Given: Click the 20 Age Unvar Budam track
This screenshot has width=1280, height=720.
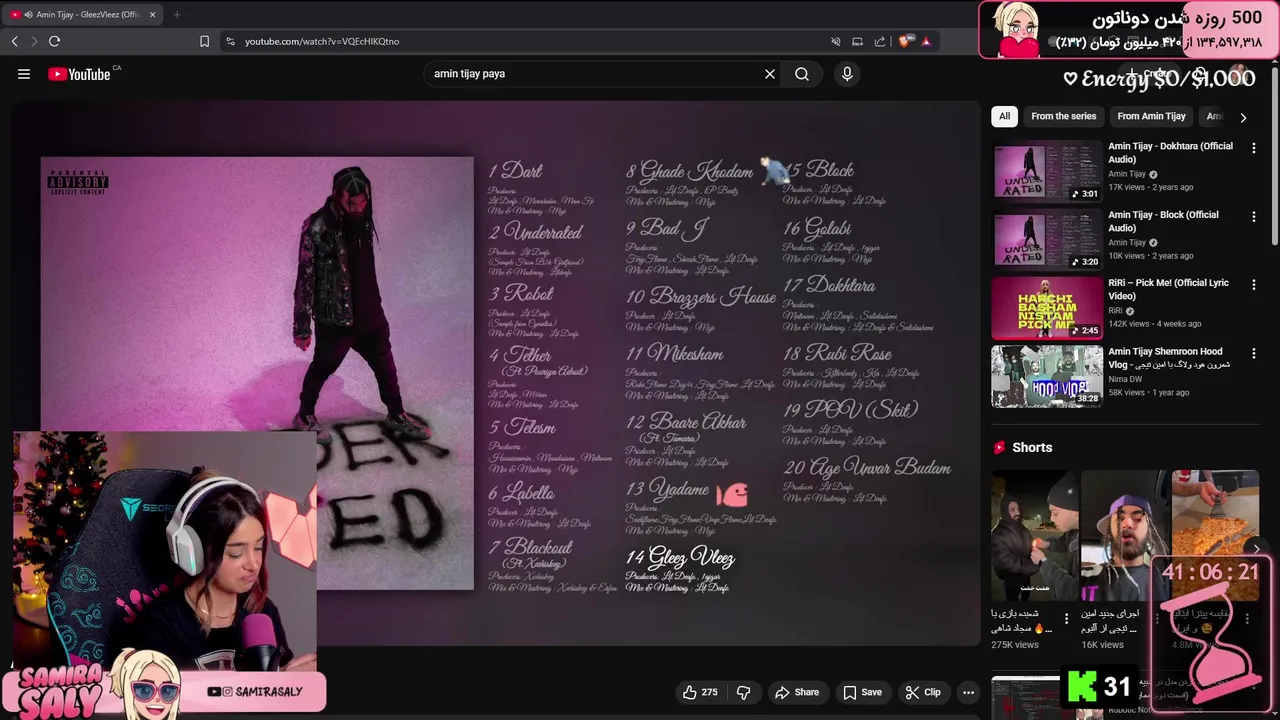Looking at the screenshot, I should tap(867, 467).
